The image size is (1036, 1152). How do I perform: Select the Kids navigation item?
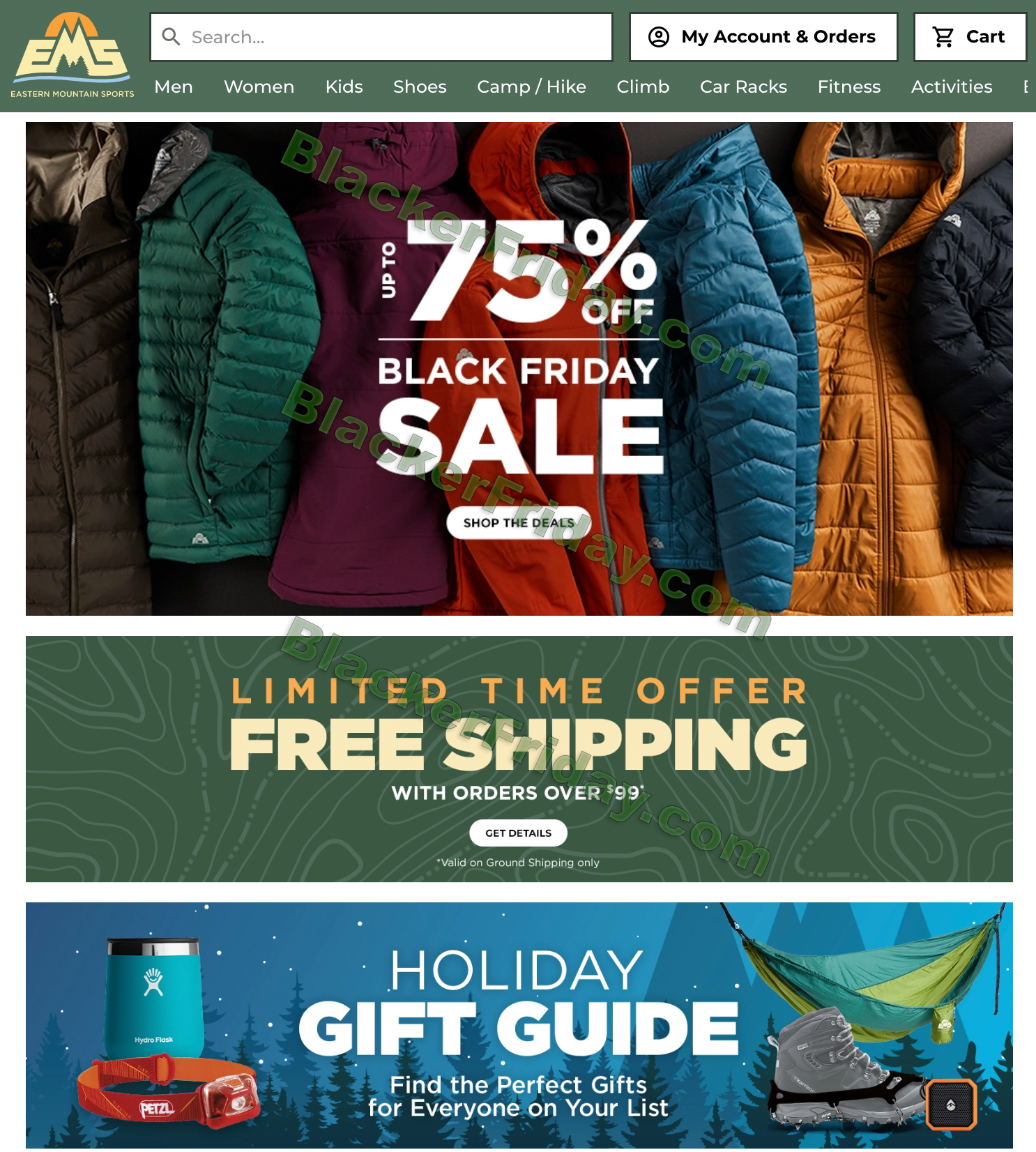[x=344, y=86]
